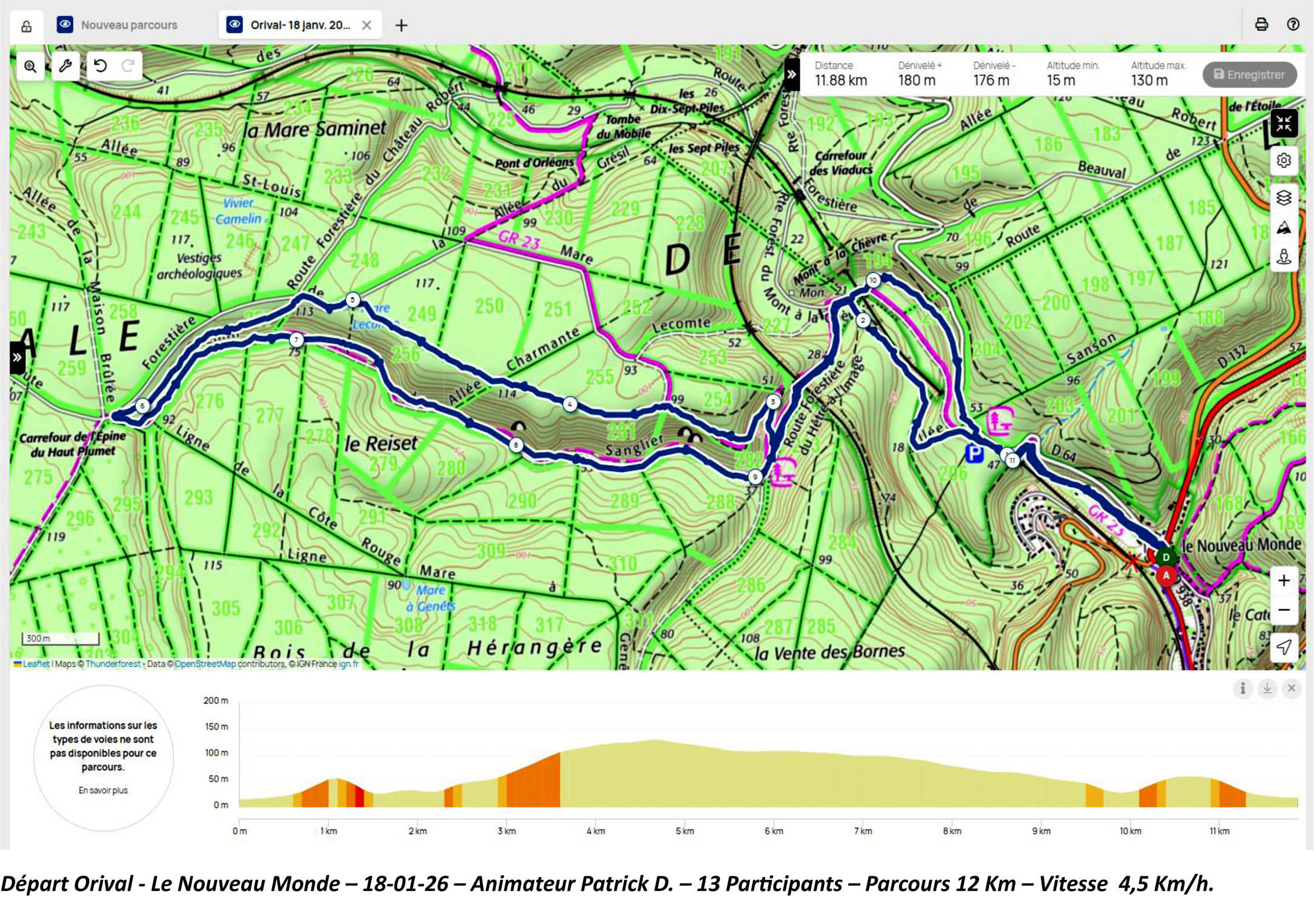The image size is (1316, 903).
Task: Toggle visibility eye of Nouveau parcours
Action: 65,25
